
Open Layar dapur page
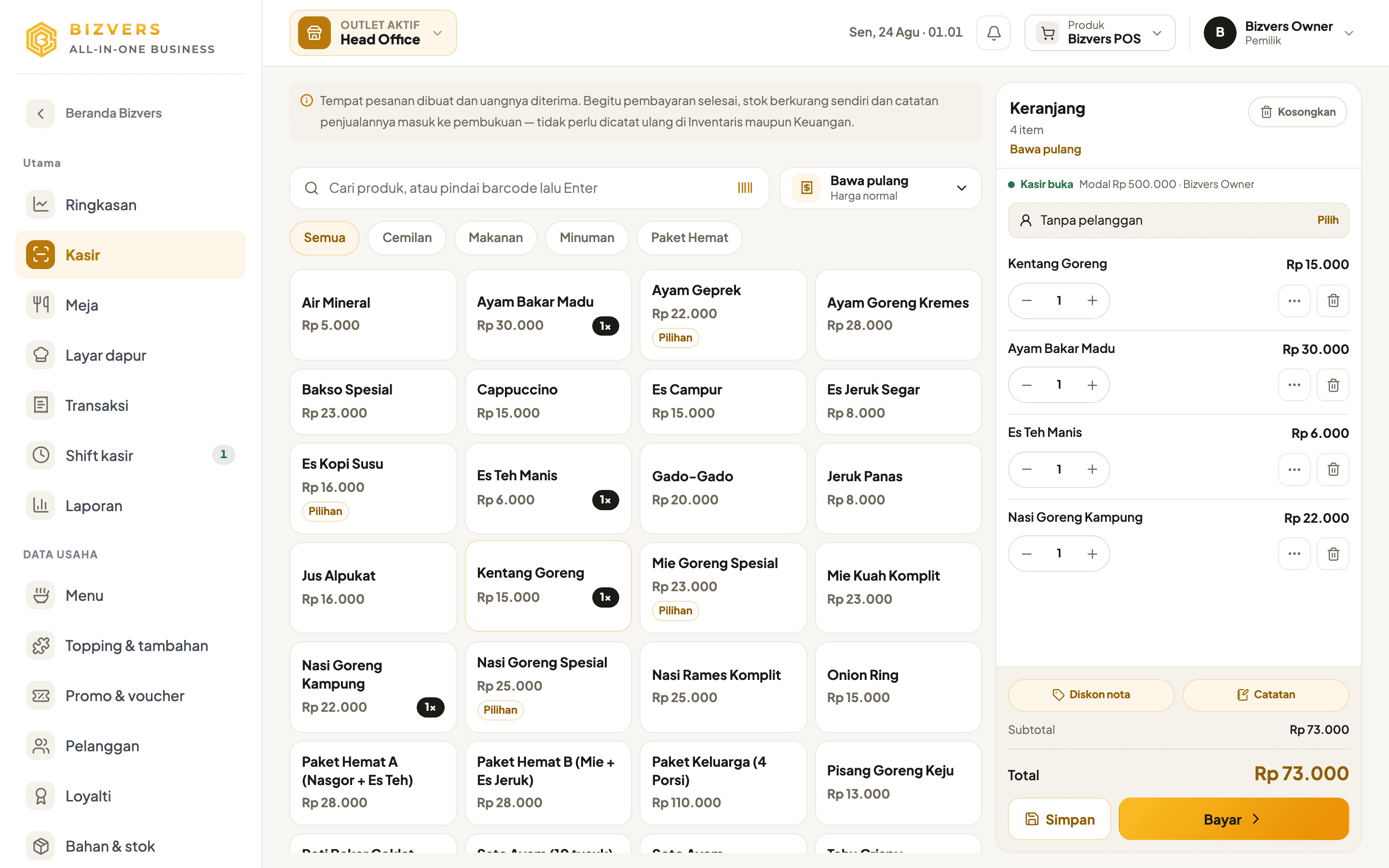[x=131, y=355]
